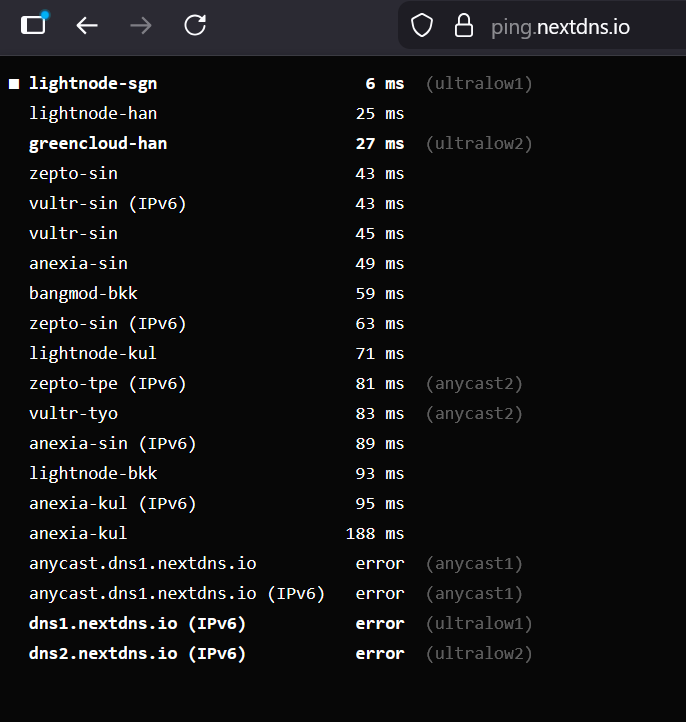
Task: Select the lightnode-kul server name
Action: [93, 354]
